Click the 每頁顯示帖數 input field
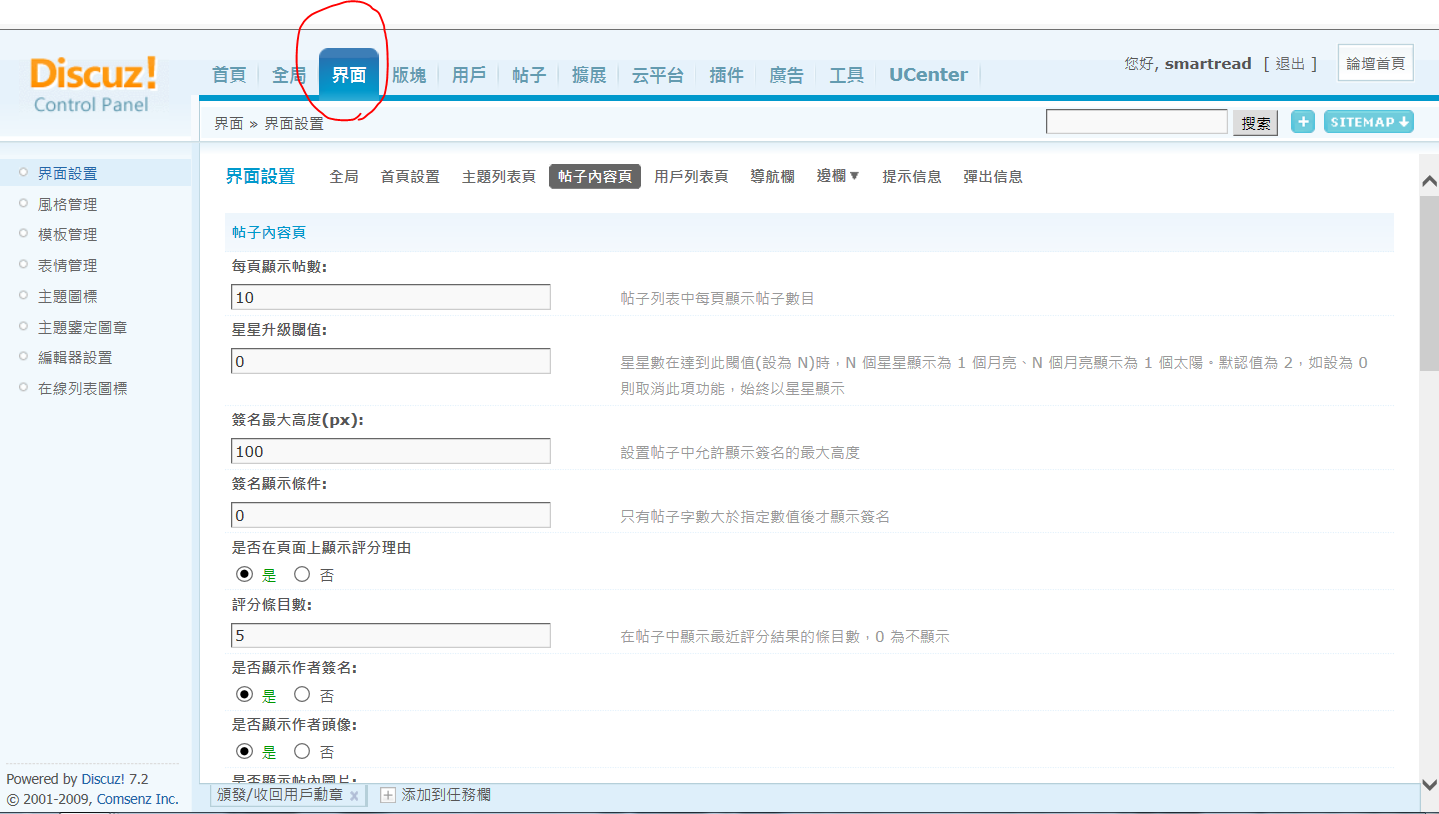This screenshot has height=814, width=1439. [391, 297]
